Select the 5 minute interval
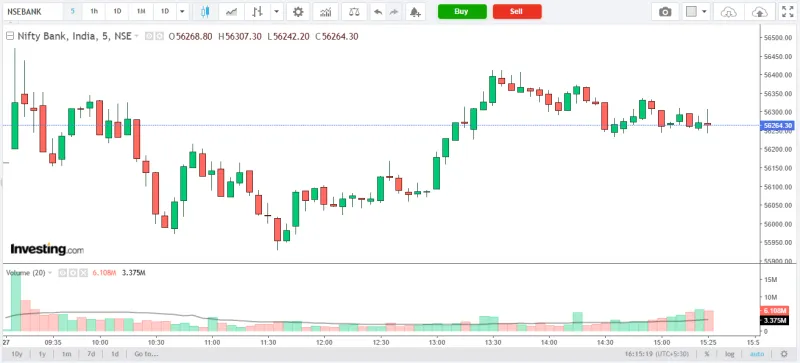Viewport: 800px width, 363px height. point(72,11)
